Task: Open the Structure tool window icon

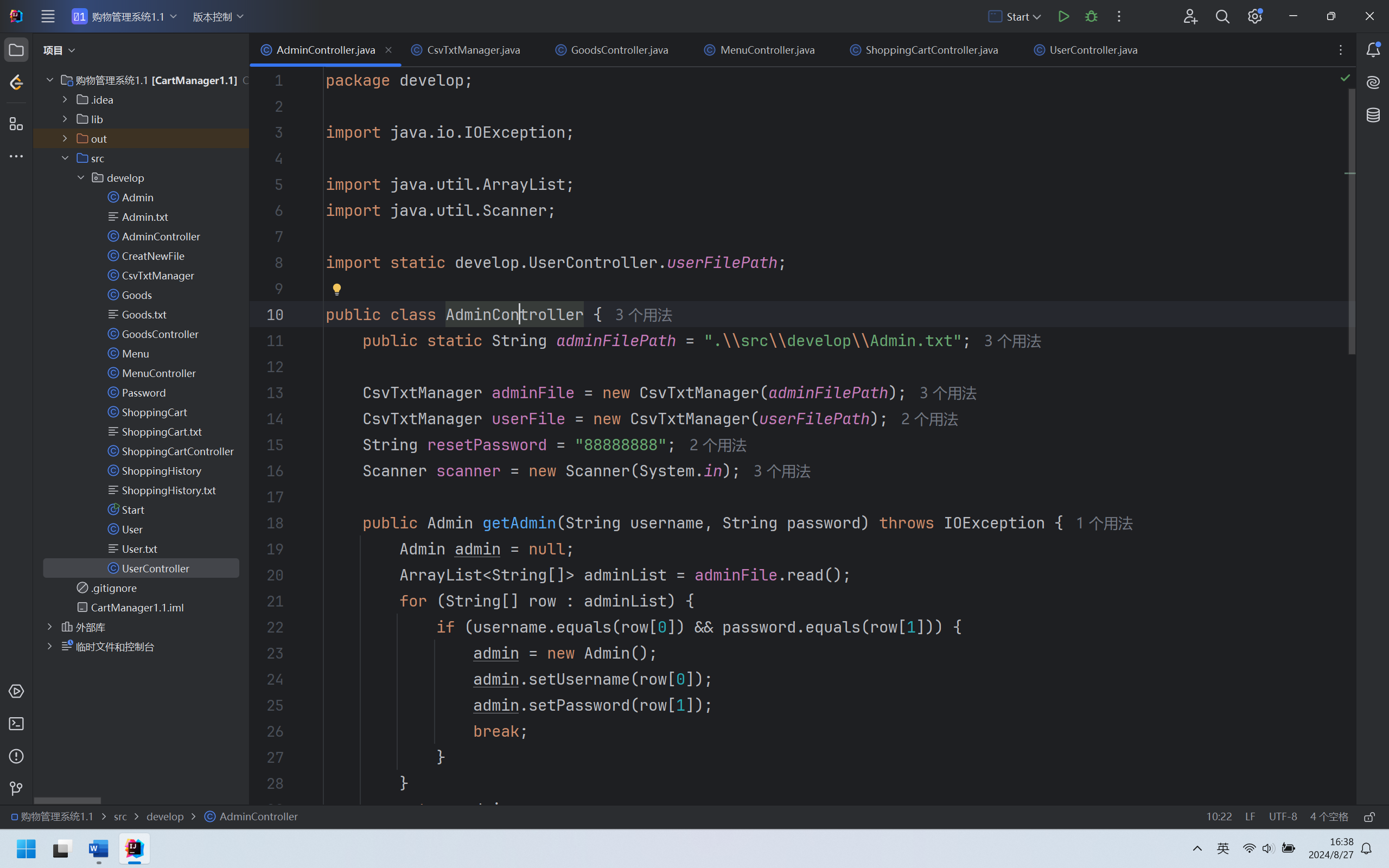Action: click(x=16, y=124)
